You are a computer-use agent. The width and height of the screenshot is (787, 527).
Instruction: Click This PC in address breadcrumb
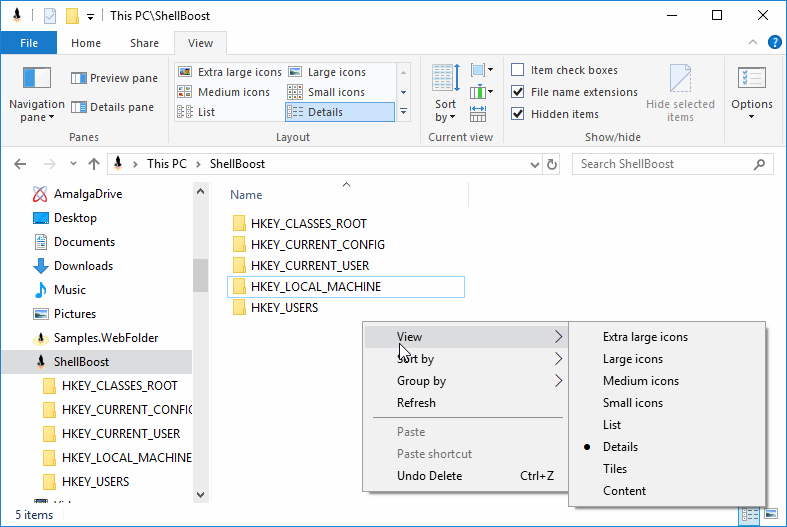[x=167, y=164]
